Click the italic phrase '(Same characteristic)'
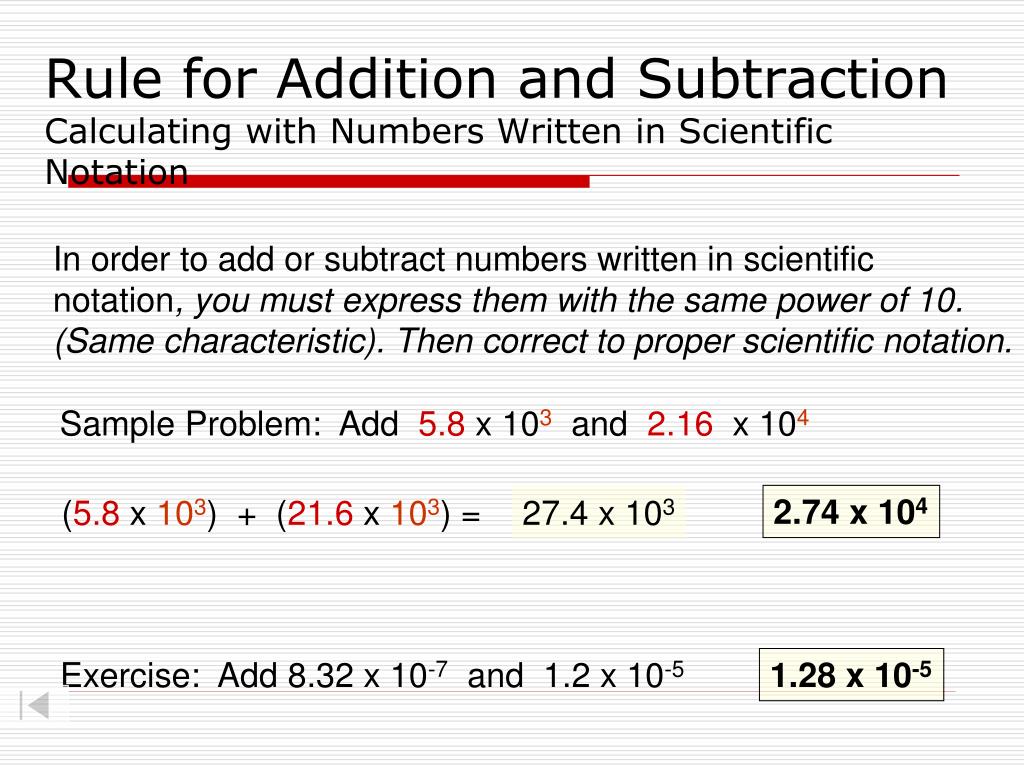 tap(220, 342)
